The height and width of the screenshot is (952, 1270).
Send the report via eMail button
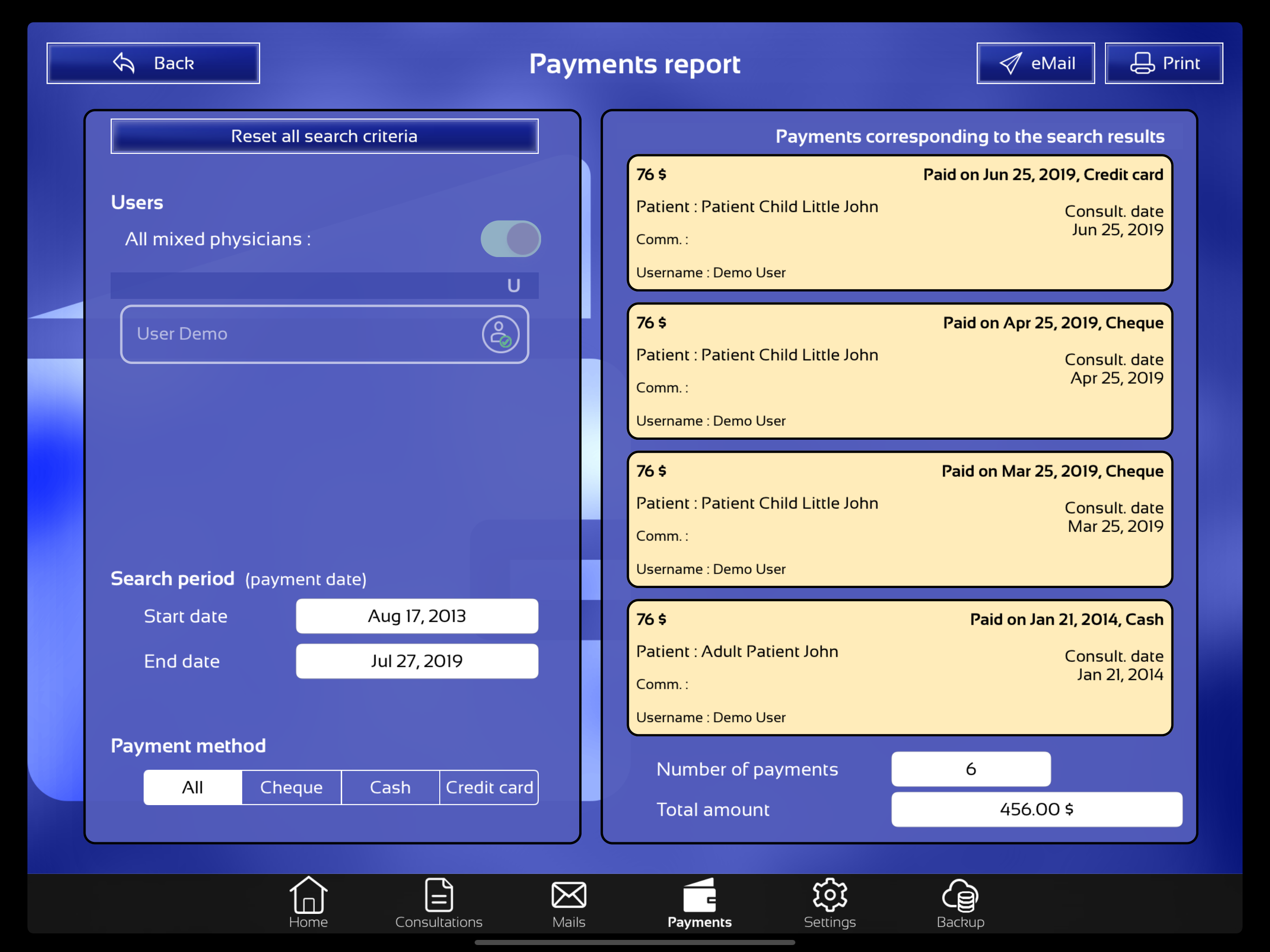tap(1035, 63)
